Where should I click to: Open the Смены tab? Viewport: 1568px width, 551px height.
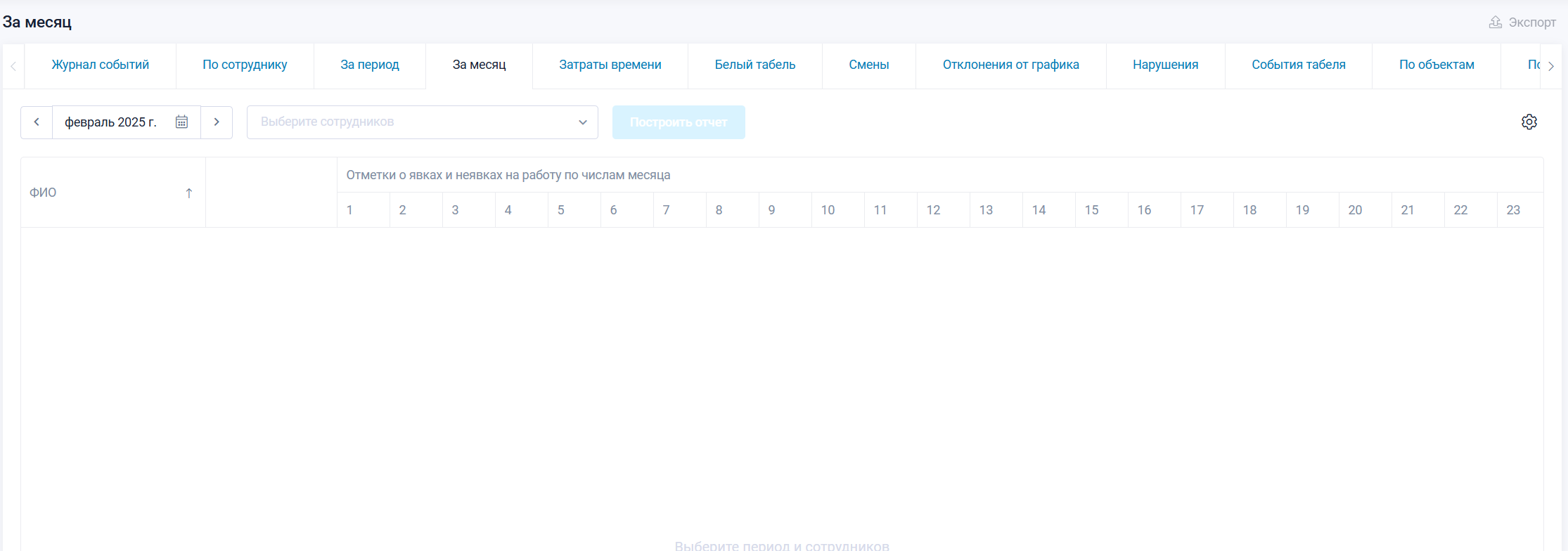[x=868, y=65]
